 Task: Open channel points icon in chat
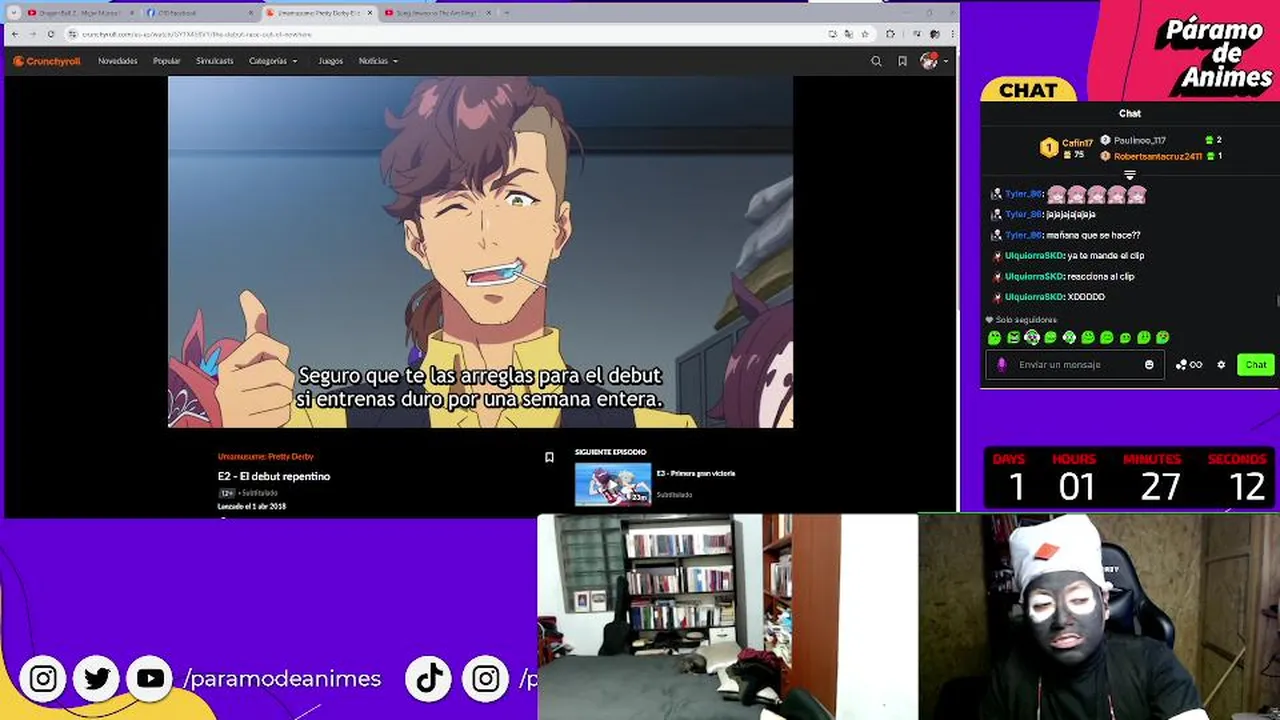click(x=1189, y=365)
